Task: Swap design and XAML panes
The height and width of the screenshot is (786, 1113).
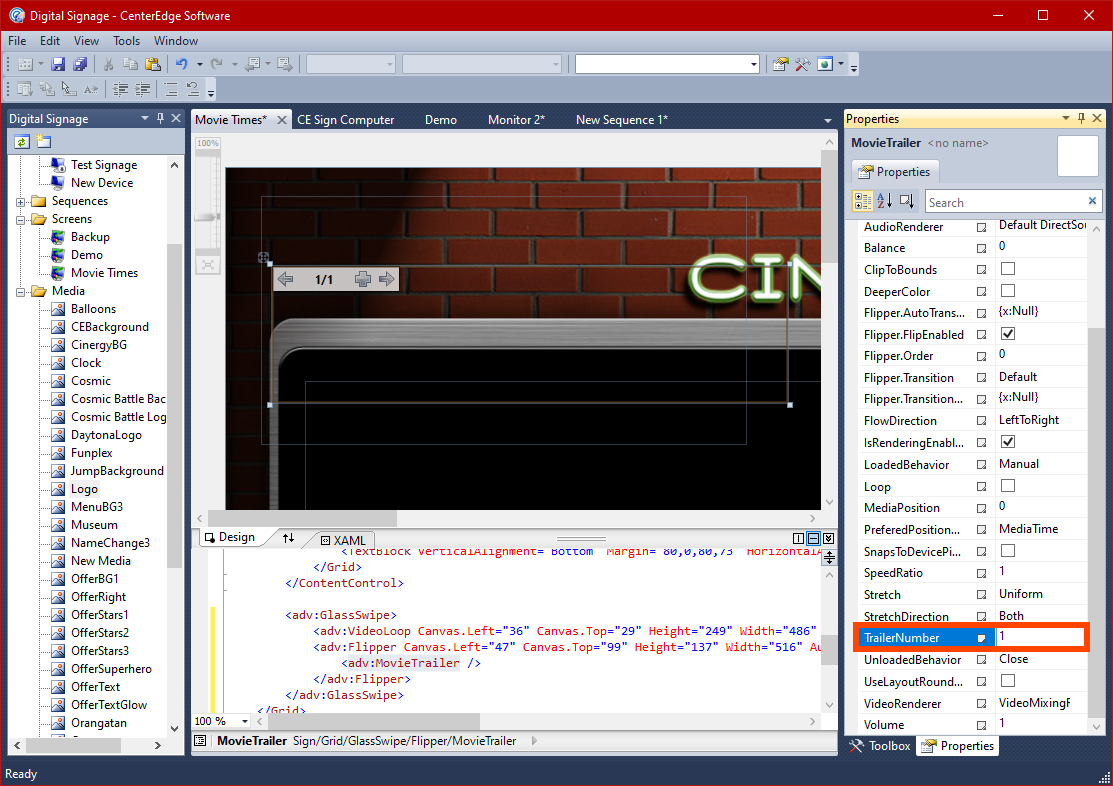Action: click(288, 538)
